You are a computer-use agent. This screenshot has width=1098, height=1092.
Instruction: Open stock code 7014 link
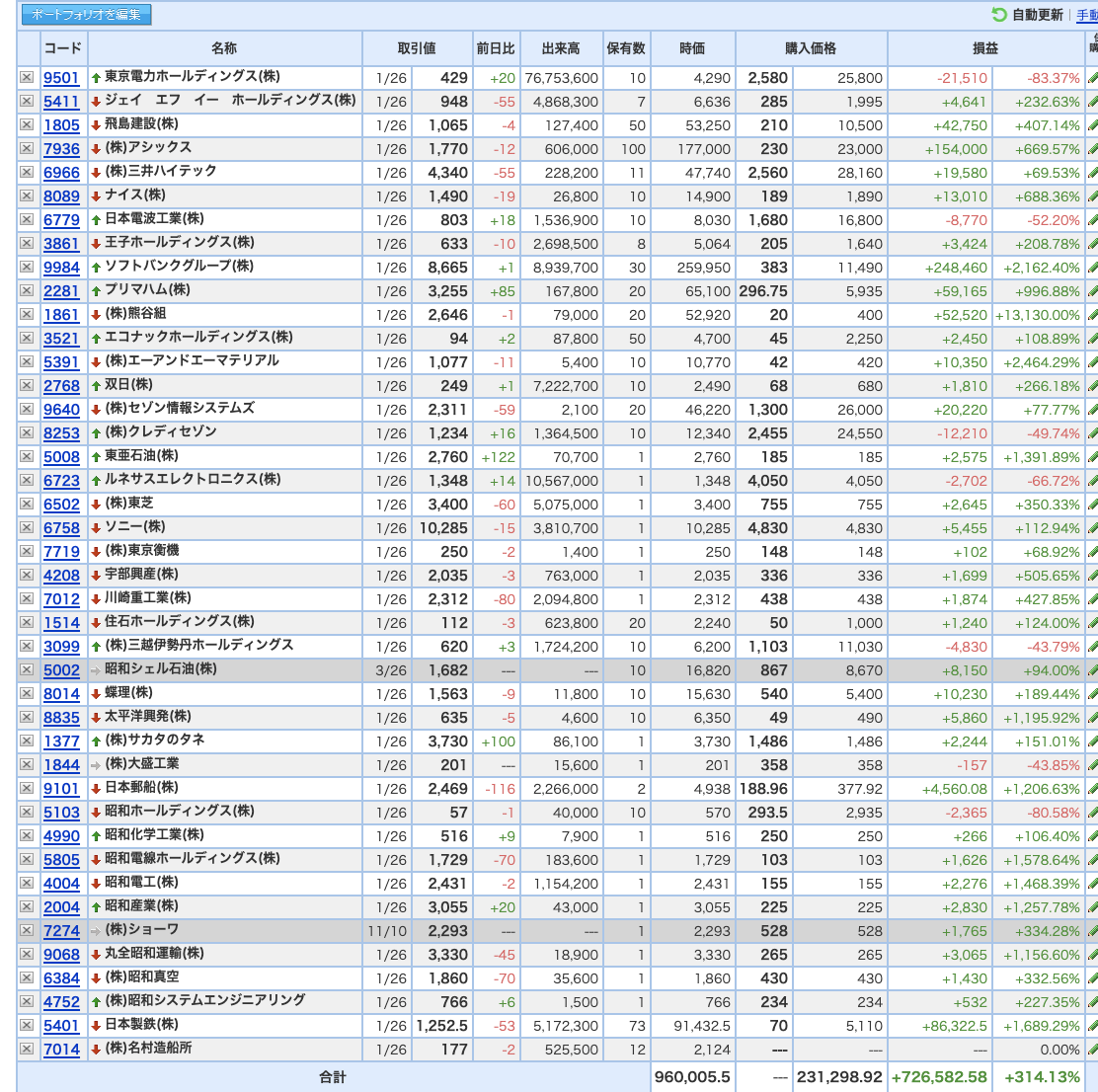(x=61, y=1050)
